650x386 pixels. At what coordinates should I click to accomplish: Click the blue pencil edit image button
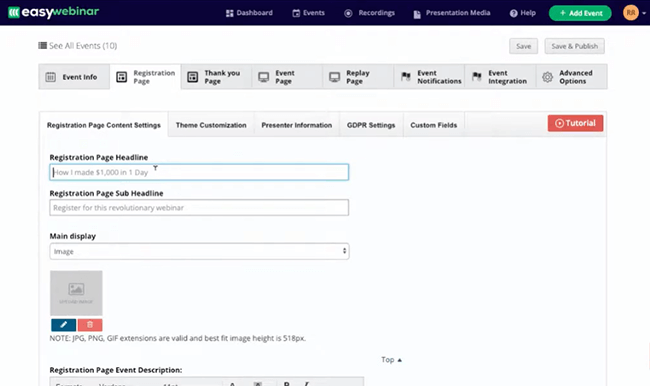(63, 325)
